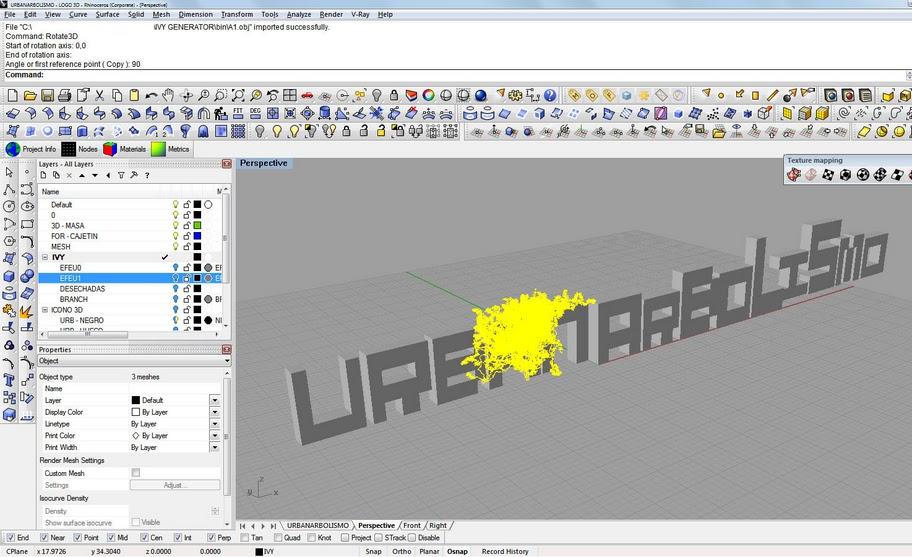This screenshot has height=557, width=912.
Task: Open the Surface menu
Action: pyautogui.click(x=108, y=15)
